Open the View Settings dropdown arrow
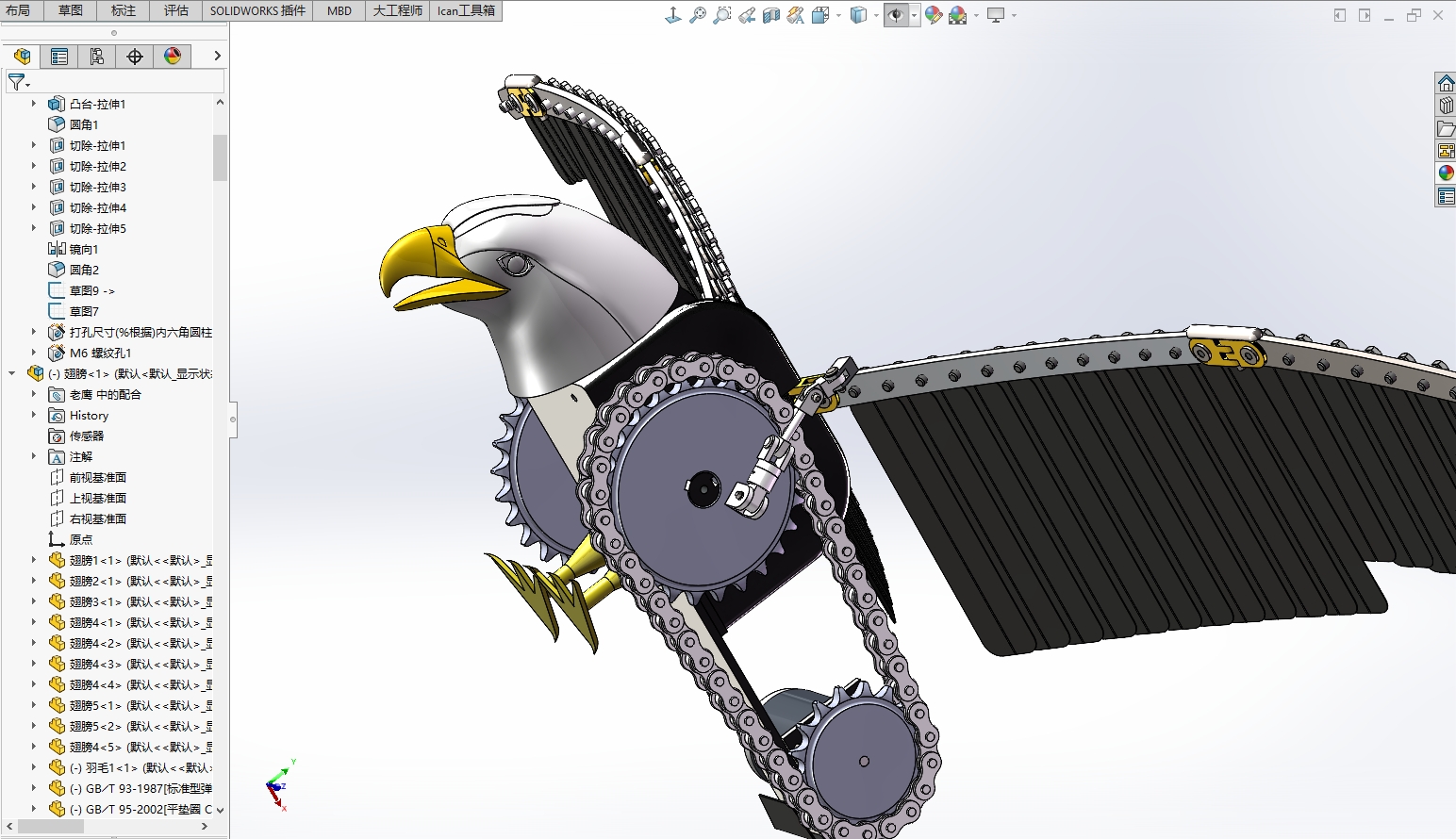This screenshot has height=839, width=1456. [x=1014, y=16]
